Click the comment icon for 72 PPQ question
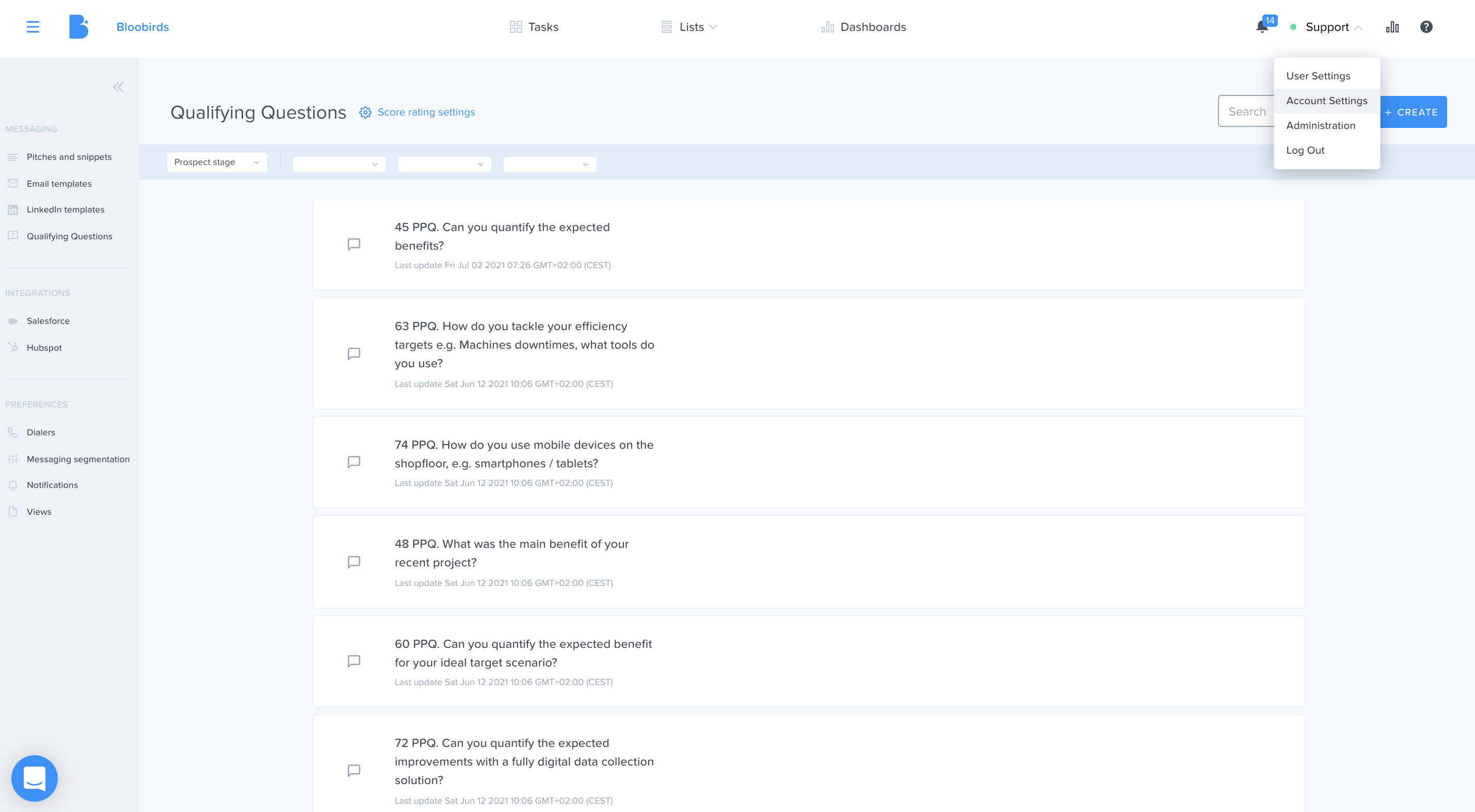 coord(354,770)
